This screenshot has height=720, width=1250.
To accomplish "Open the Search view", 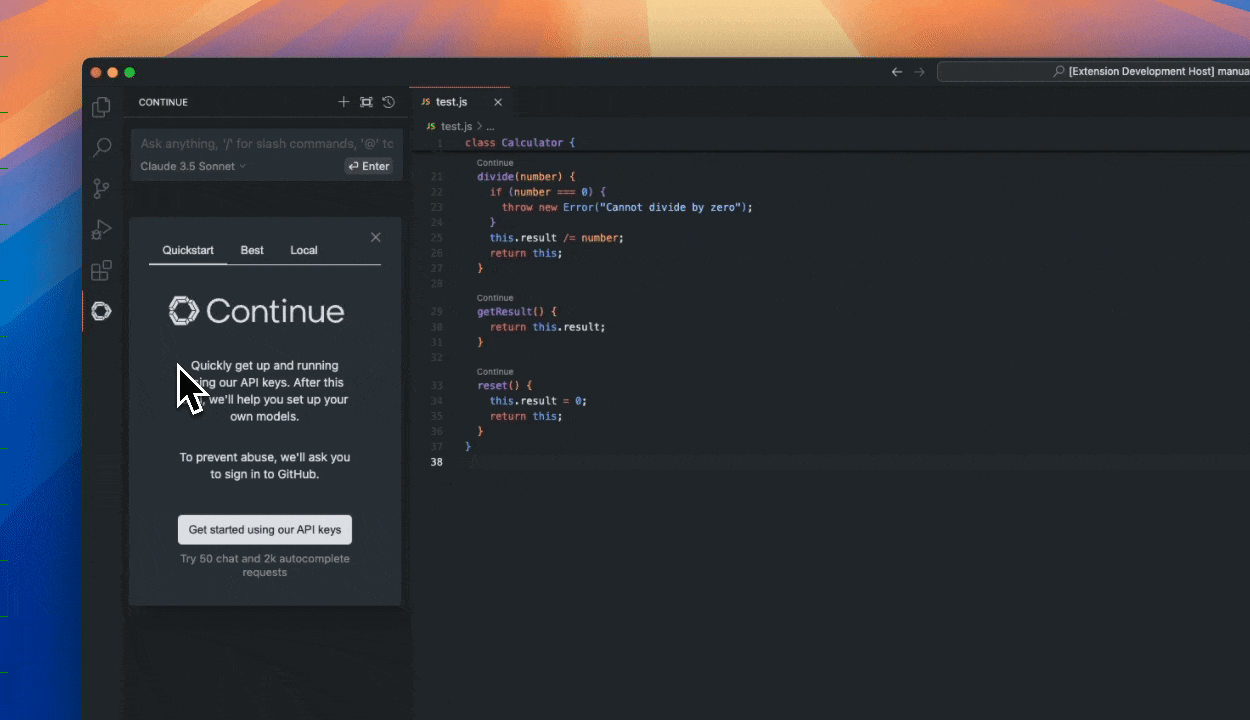I will coord(101,147).
